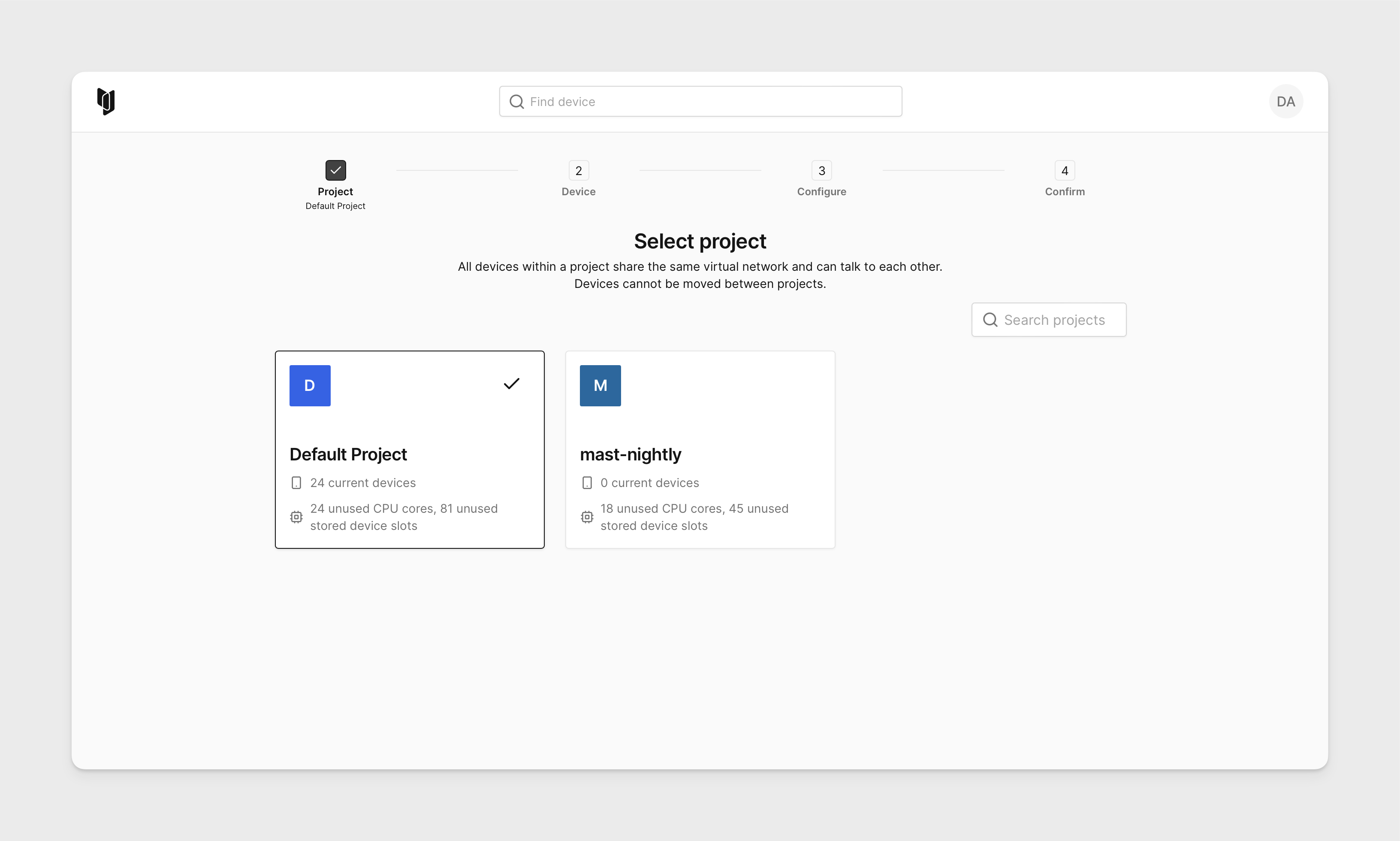This screenshot has width=1400, height=841.
Task: Click the device icon on Default Project card
Action: click(296, 482)
